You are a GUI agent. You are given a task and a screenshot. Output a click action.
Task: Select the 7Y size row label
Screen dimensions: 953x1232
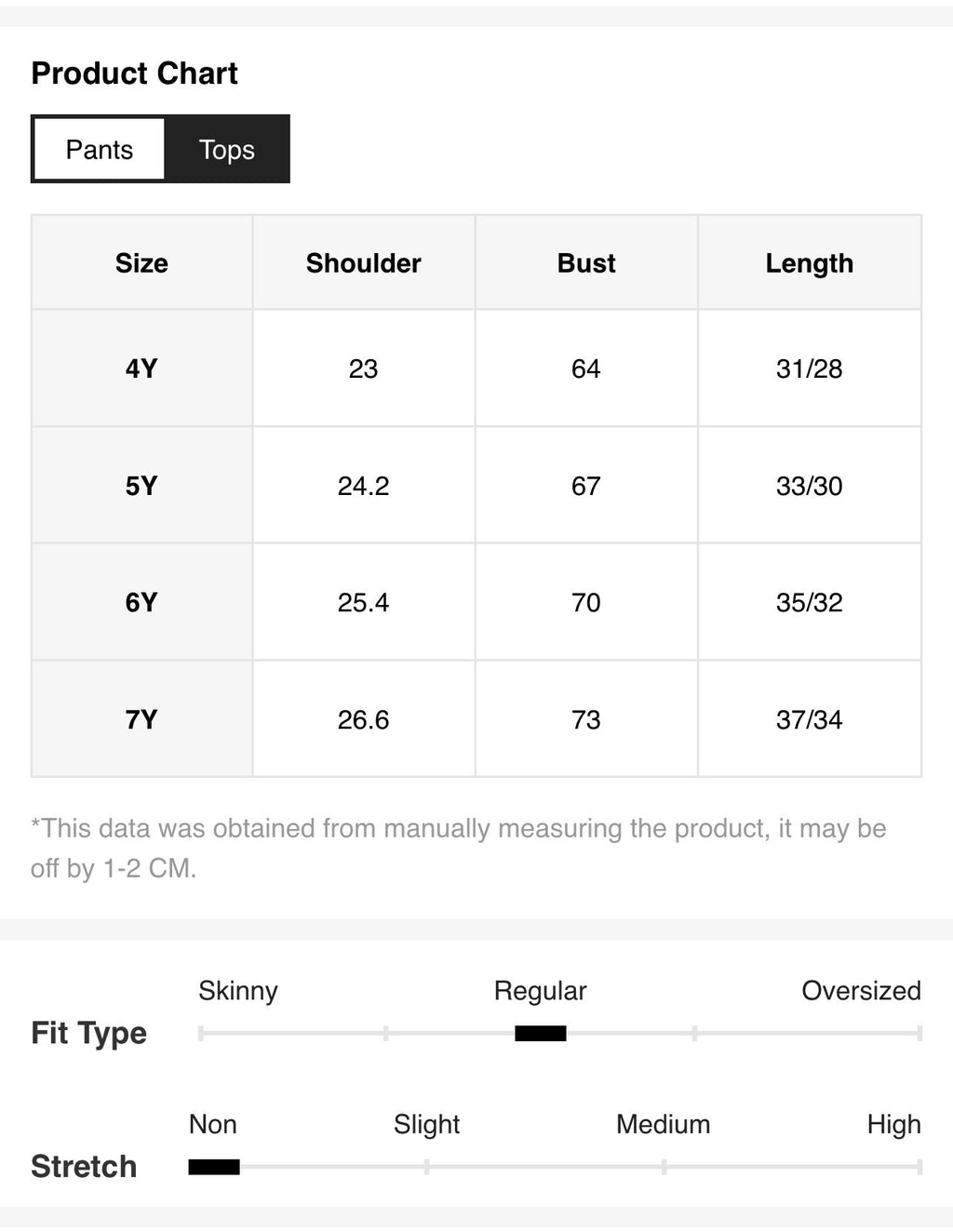coord(141,719)
